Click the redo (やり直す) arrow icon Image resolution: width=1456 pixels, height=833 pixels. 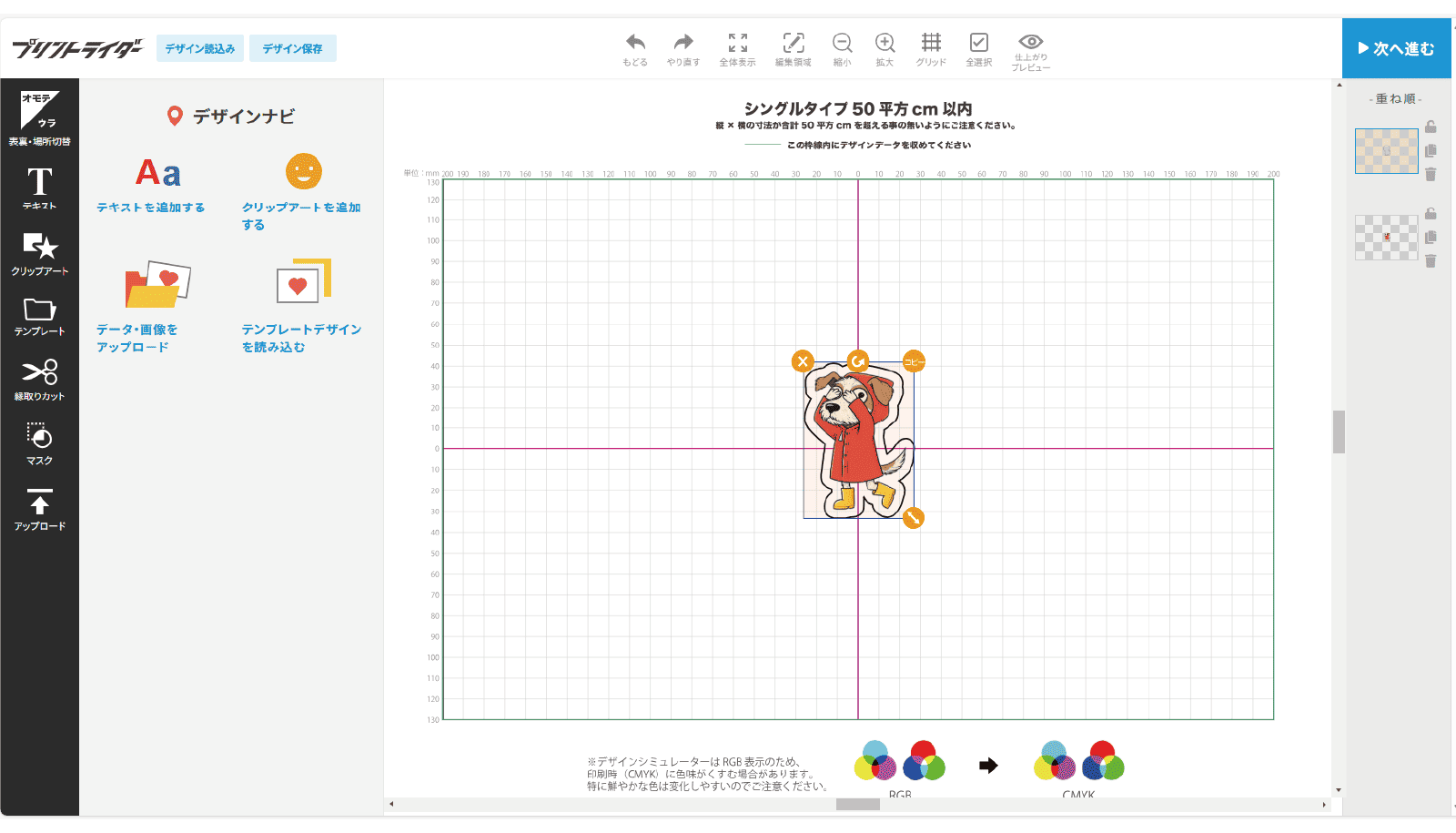pyautogui.click(x=683, y=43)
